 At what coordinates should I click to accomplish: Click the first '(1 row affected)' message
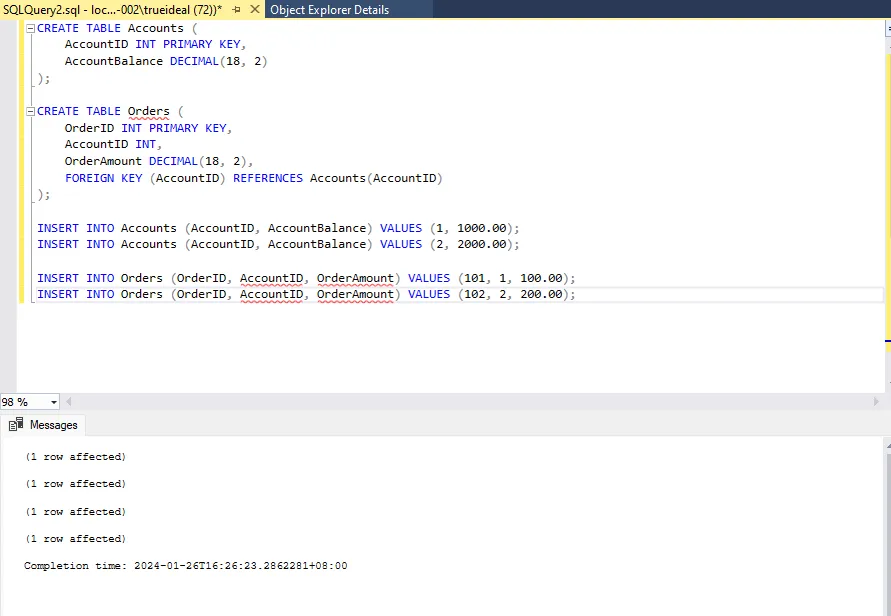click(75, 457)
